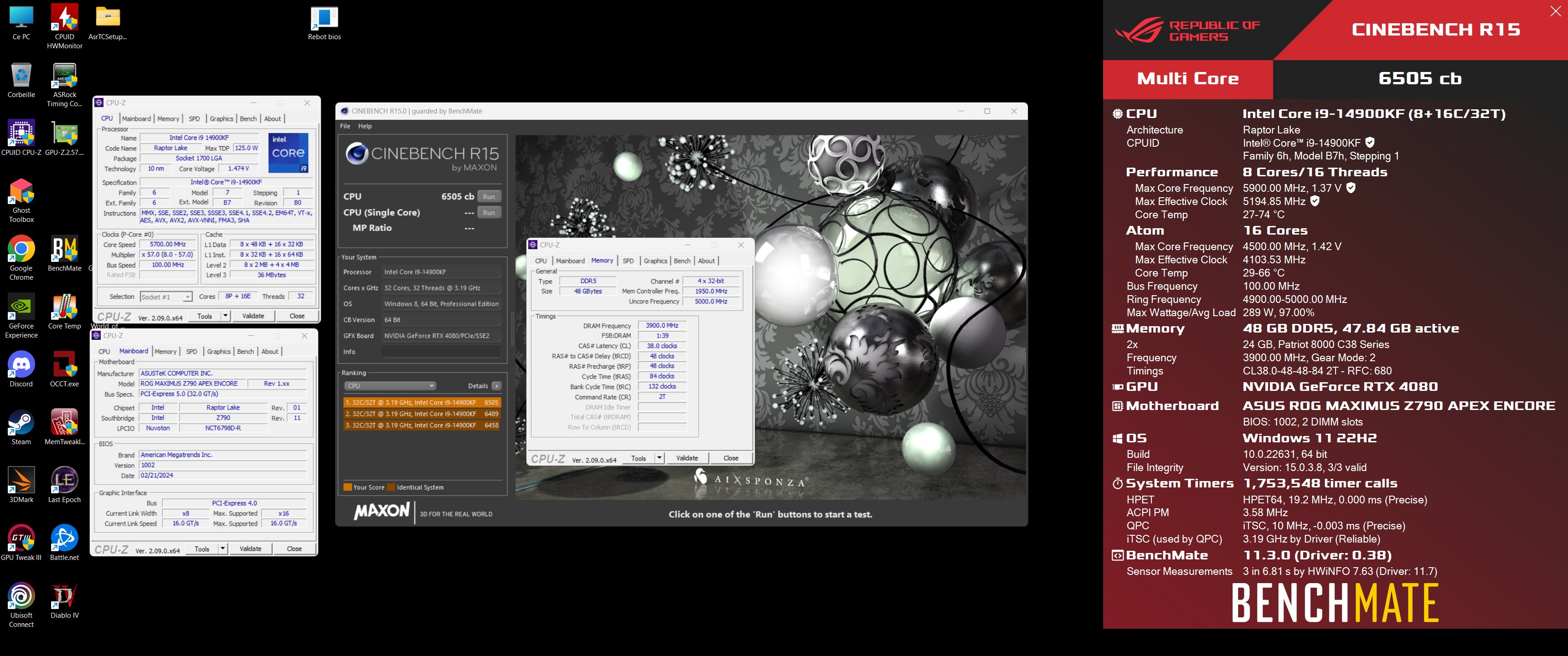This screenshot has height=656, width=1568.
Task: Open Ghost Toolbox desktop icon
Action: click(x=21, y=200)
